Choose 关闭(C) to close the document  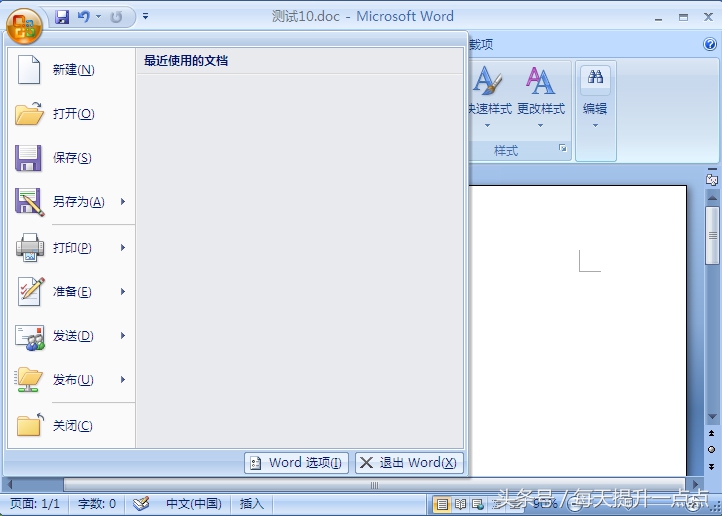point(71,425)
